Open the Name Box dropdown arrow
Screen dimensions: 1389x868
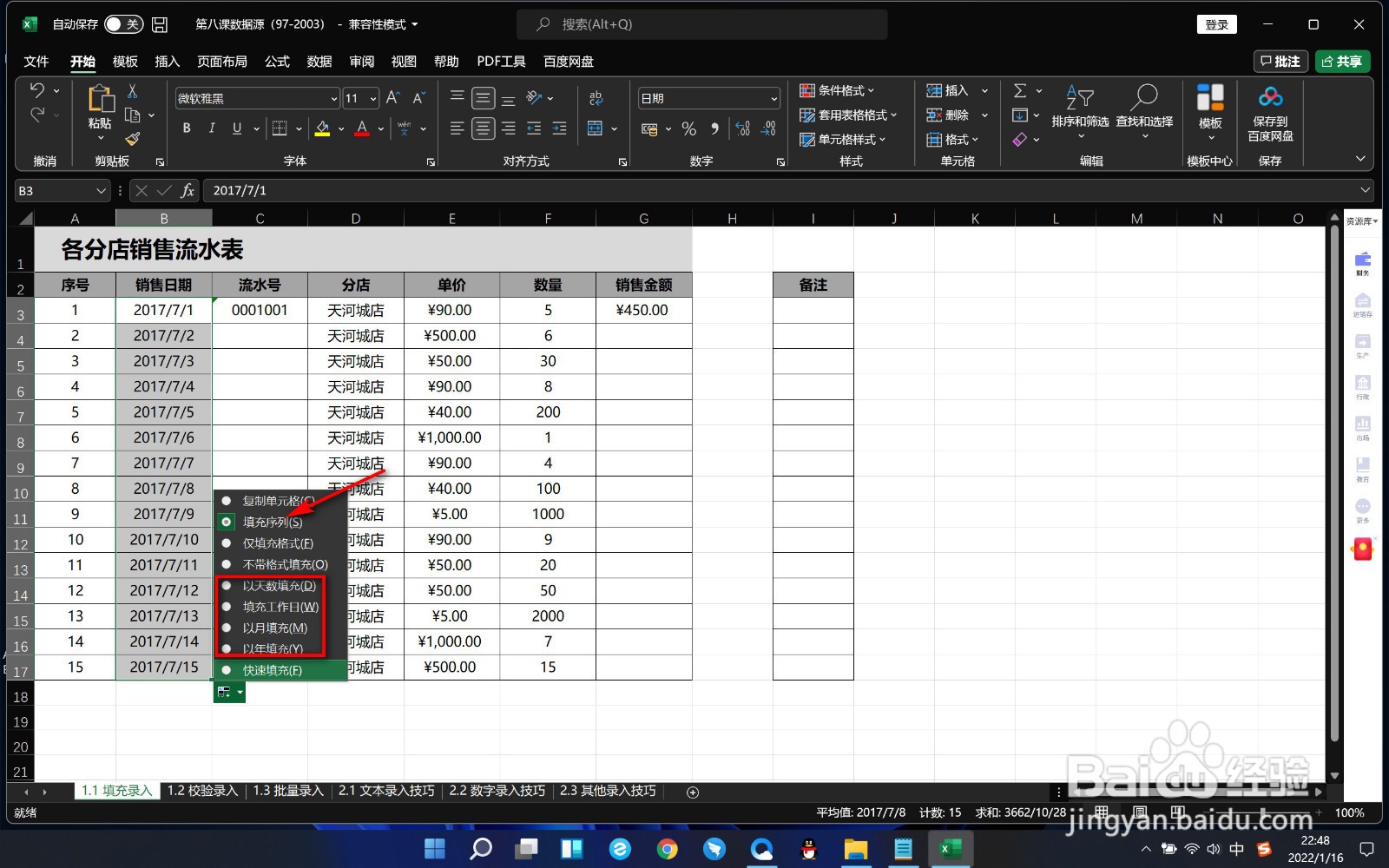click(101, 190)
